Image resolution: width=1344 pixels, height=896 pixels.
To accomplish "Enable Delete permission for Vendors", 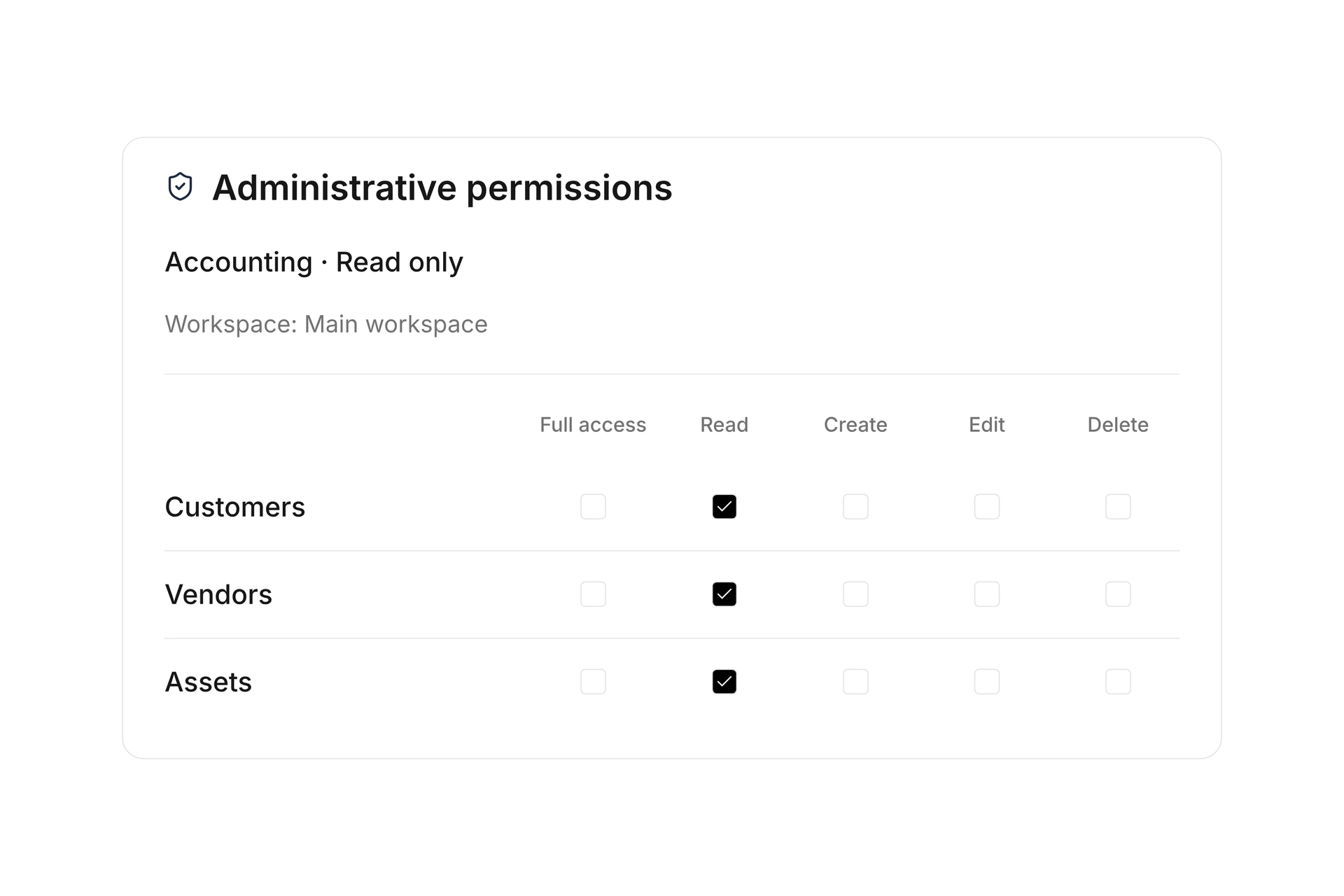I will 1118,594.
